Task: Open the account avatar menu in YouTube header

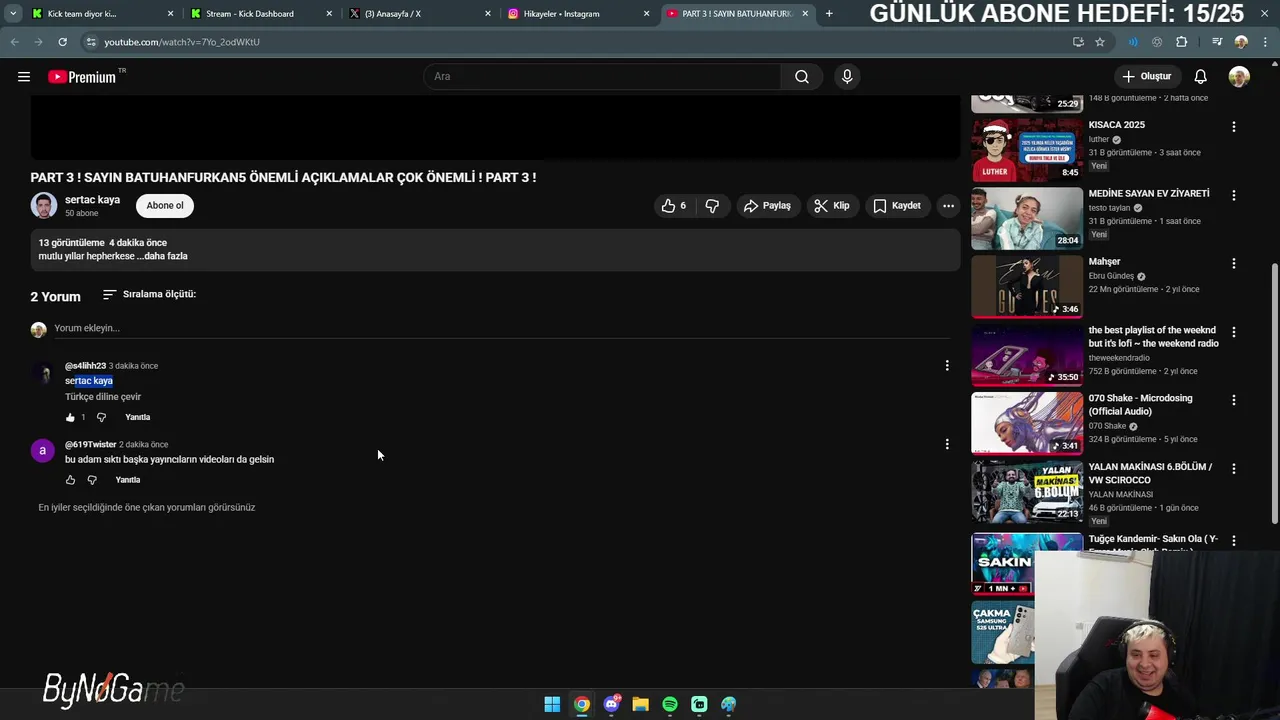Action: point(1239,77)
